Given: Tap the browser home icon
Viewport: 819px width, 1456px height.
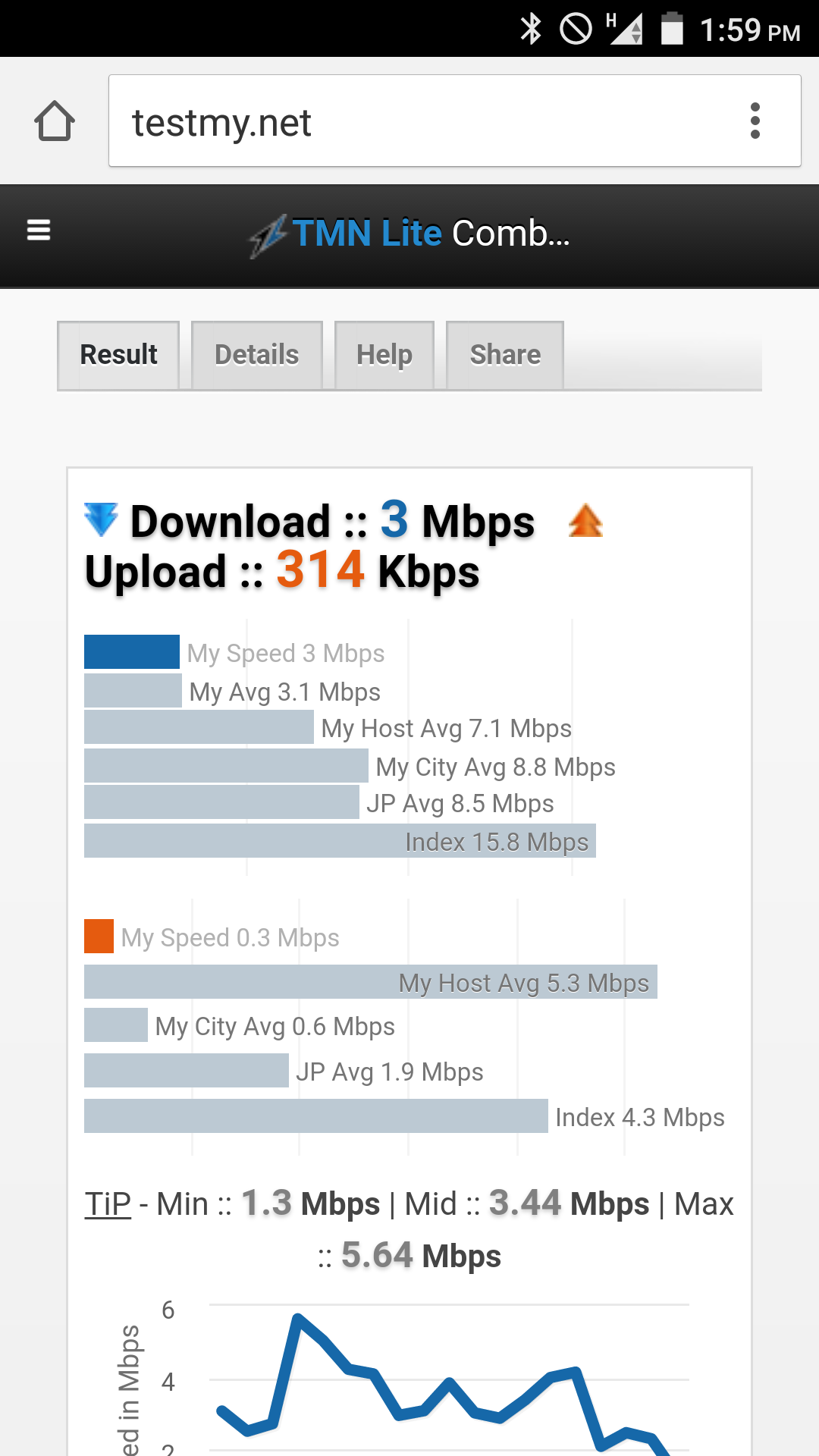Looking at the screenshot, I should (x=55, y=121).
